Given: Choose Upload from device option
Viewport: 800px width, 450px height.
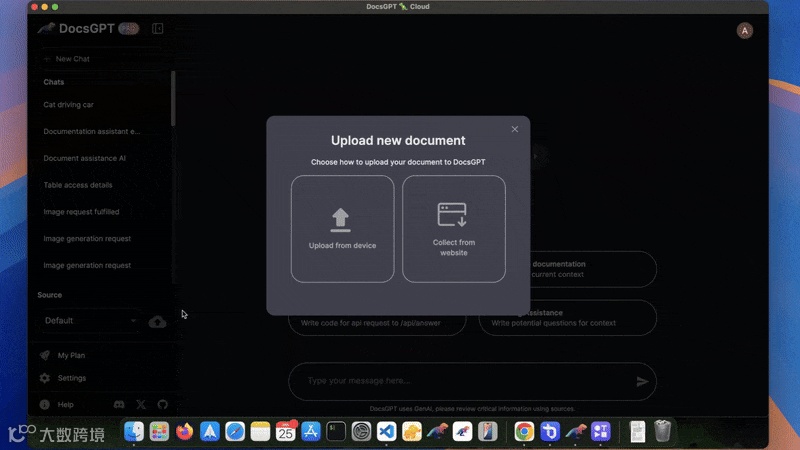Looking at the screenshot, I should click(342, 229).
